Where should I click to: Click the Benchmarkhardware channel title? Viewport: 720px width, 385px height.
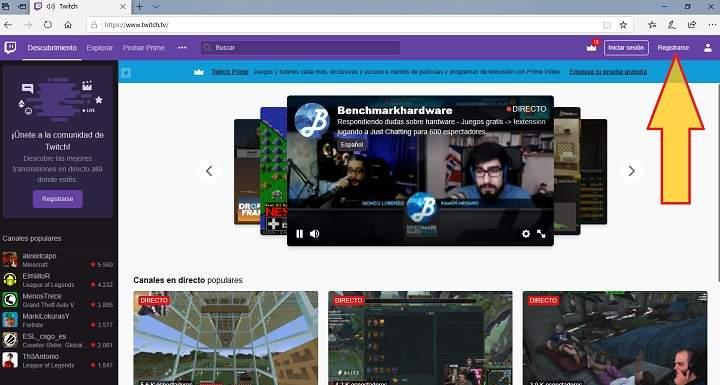[x=394, y=110]
